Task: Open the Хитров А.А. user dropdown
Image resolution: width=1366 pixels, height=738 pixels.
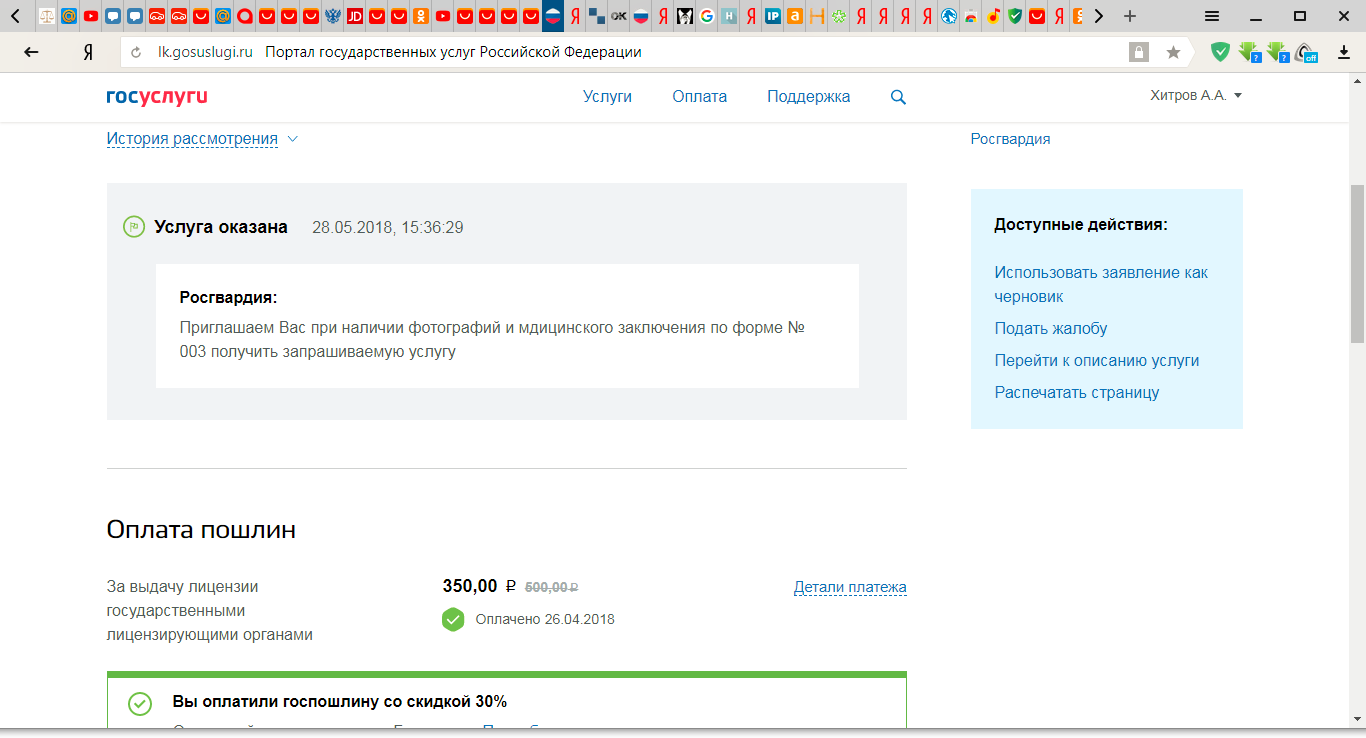Action: [x=1196, y=96]
